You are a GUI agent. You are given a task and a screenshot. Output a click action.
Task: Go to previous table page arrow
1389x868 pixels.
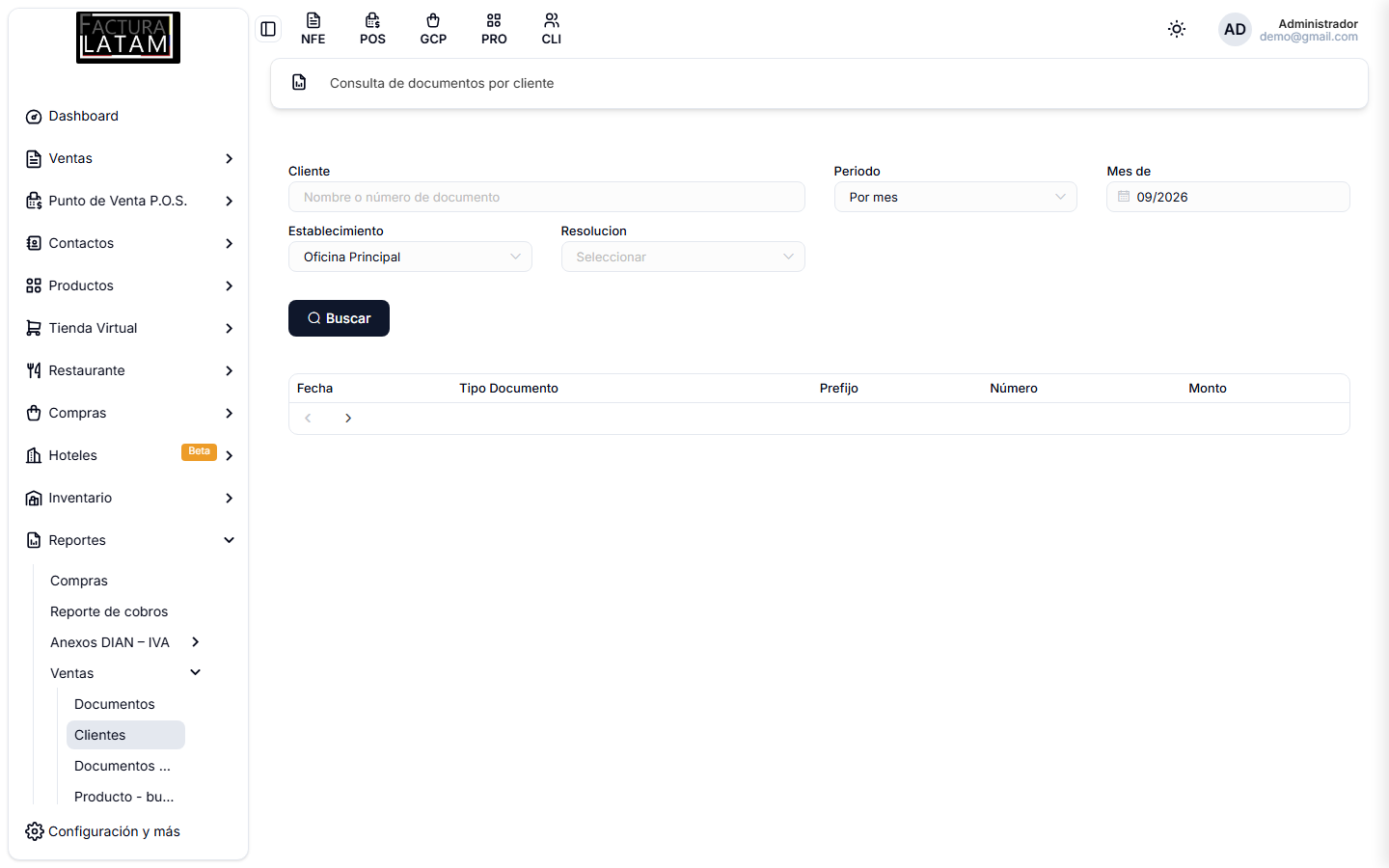click(x=308, y=419)
